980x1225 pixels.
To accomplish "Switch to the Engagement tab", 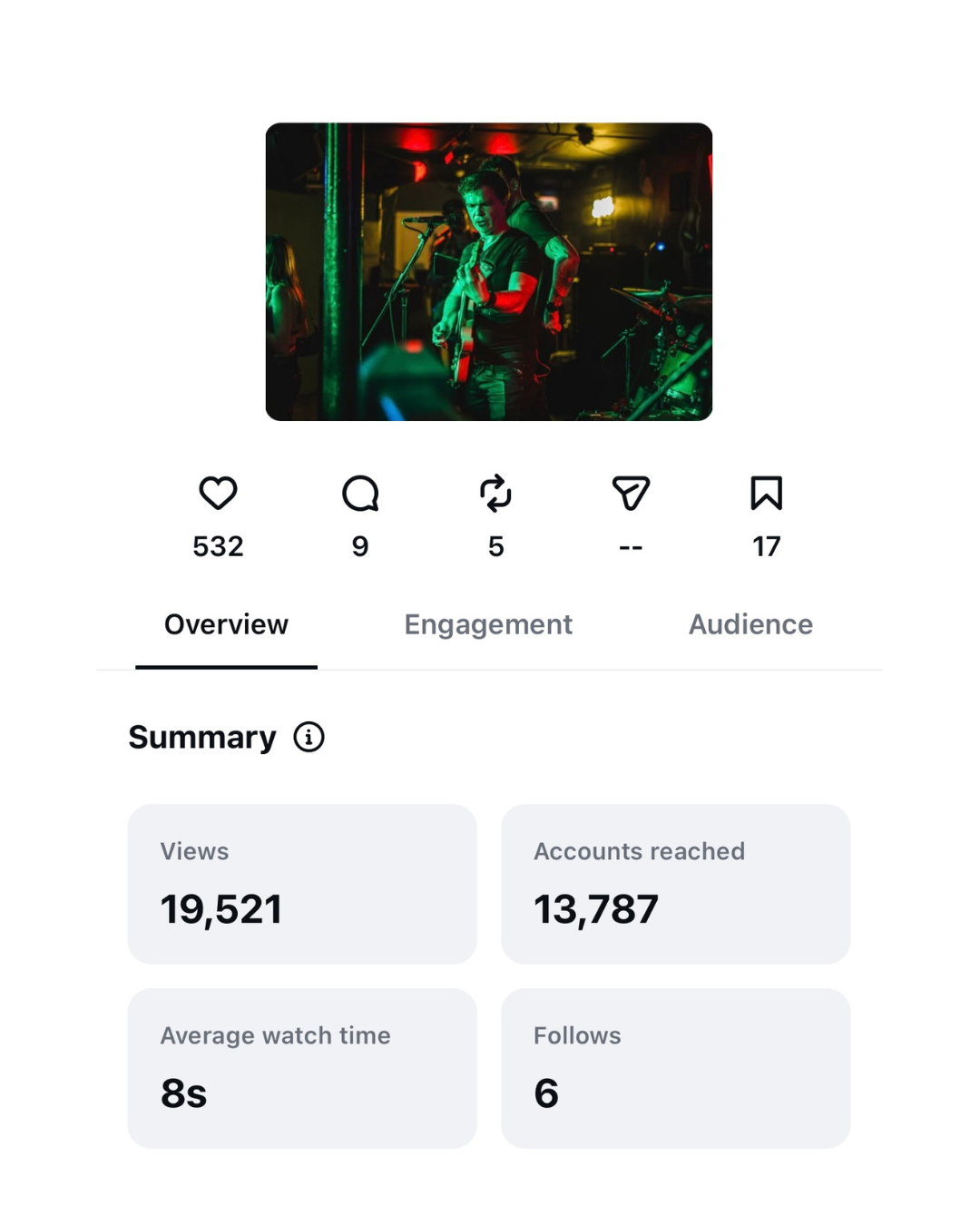I will tap(488, 624).
